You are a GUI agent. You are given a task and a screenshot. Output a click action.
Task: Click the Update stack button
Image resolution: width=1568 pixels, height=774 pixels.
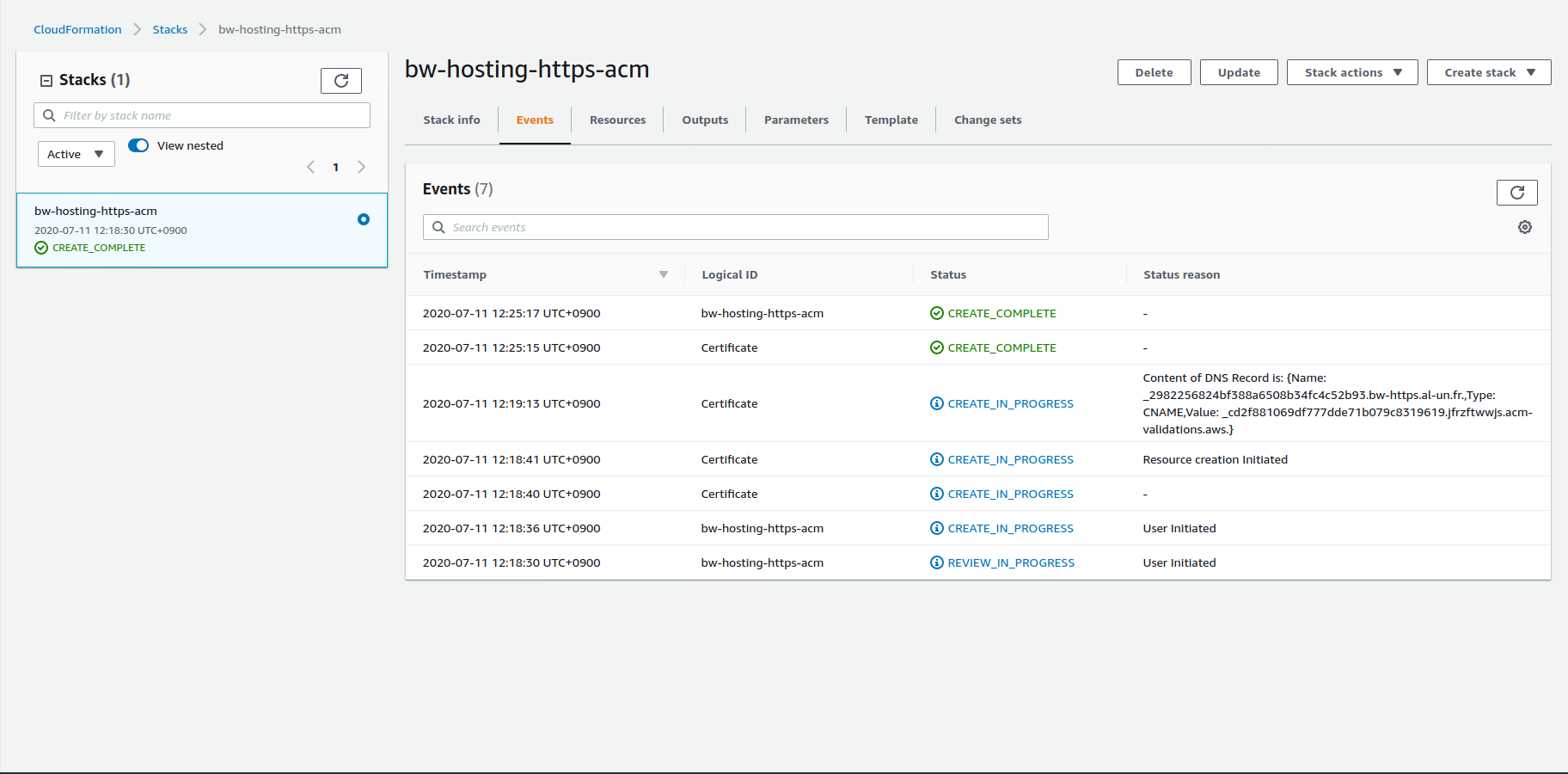(x=1238, y=72)
